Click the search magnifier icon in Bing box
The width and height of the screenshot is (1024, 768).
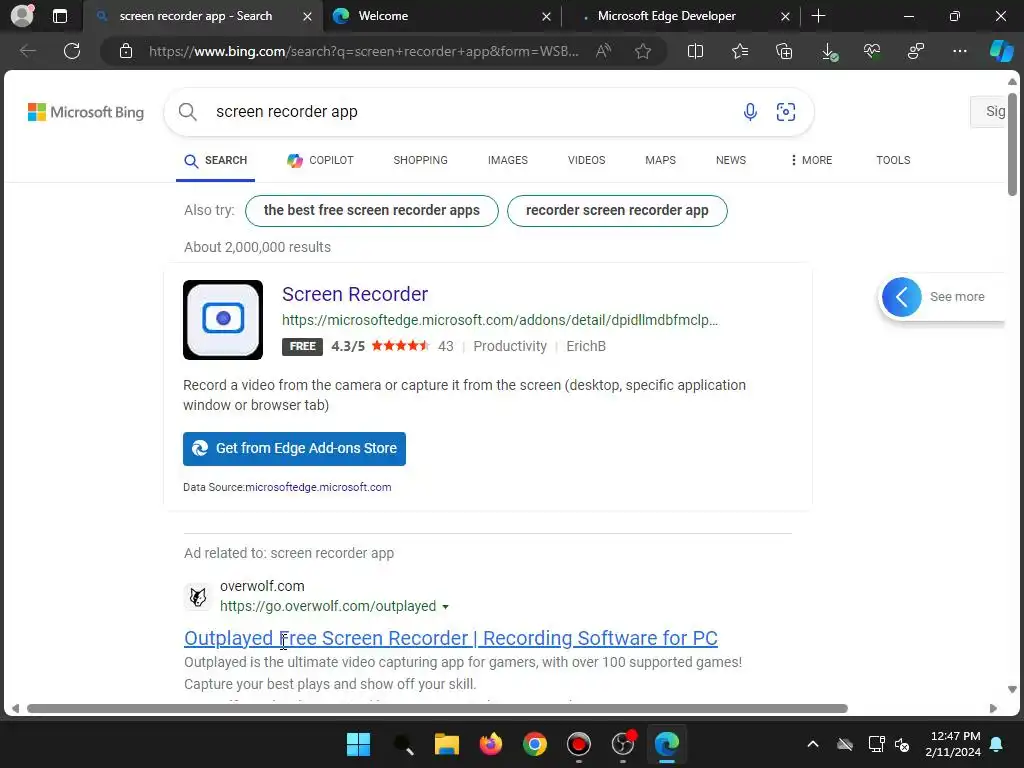[187, 112]
